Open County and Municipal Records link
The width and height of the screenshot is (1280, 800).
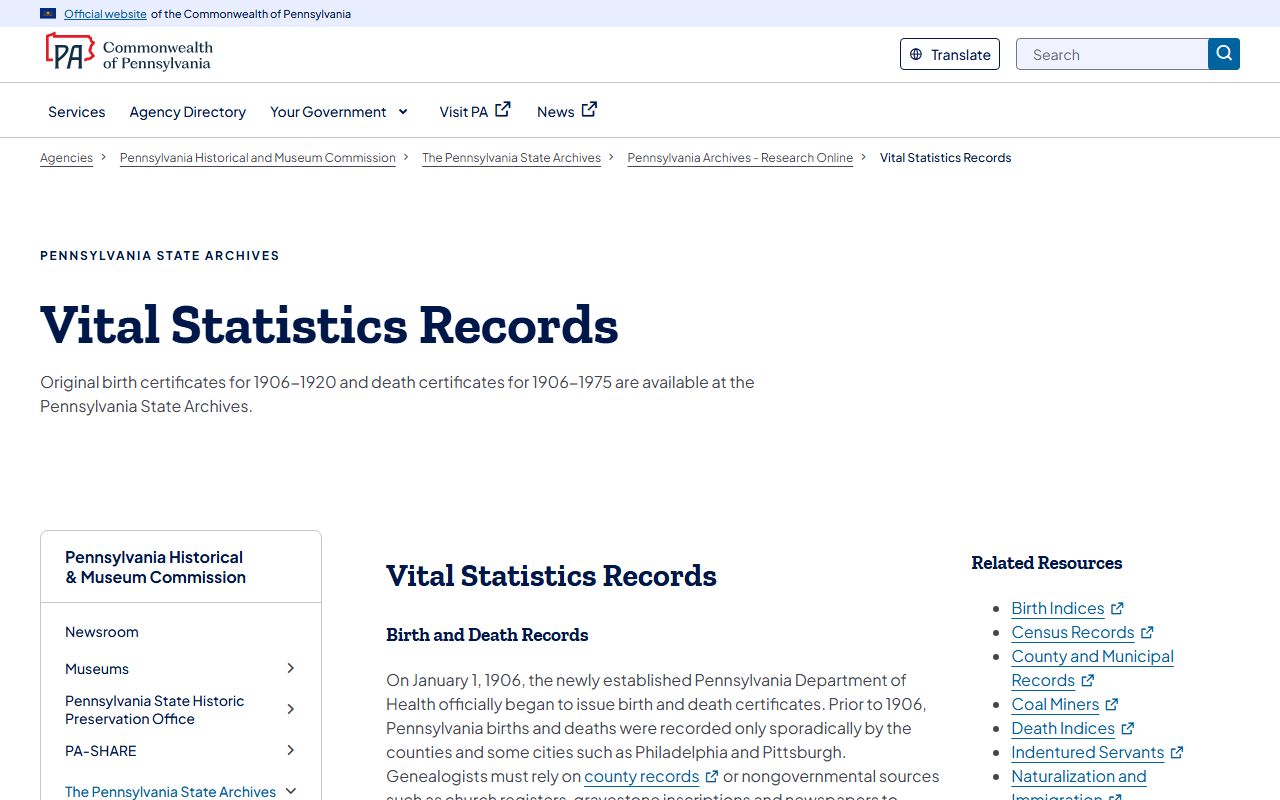point(1092,668)
